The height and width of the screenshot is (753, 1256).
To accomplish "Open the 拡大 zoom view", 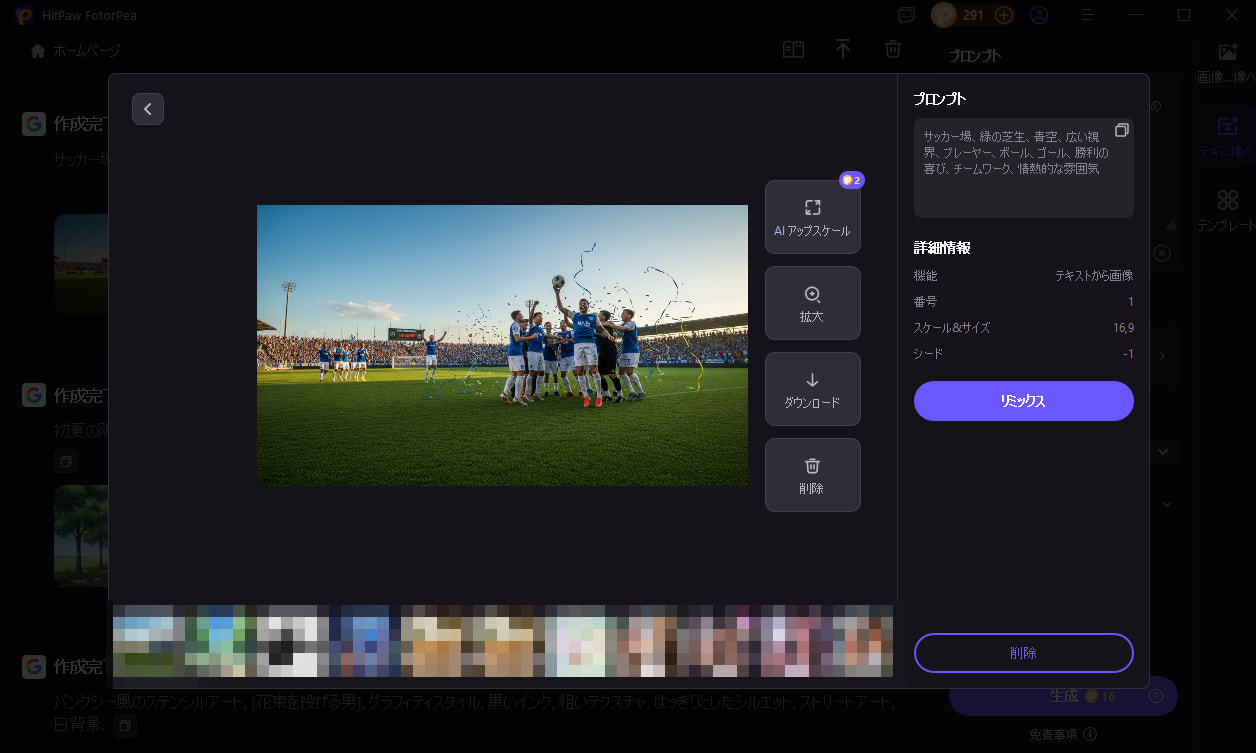I will 812,303.
